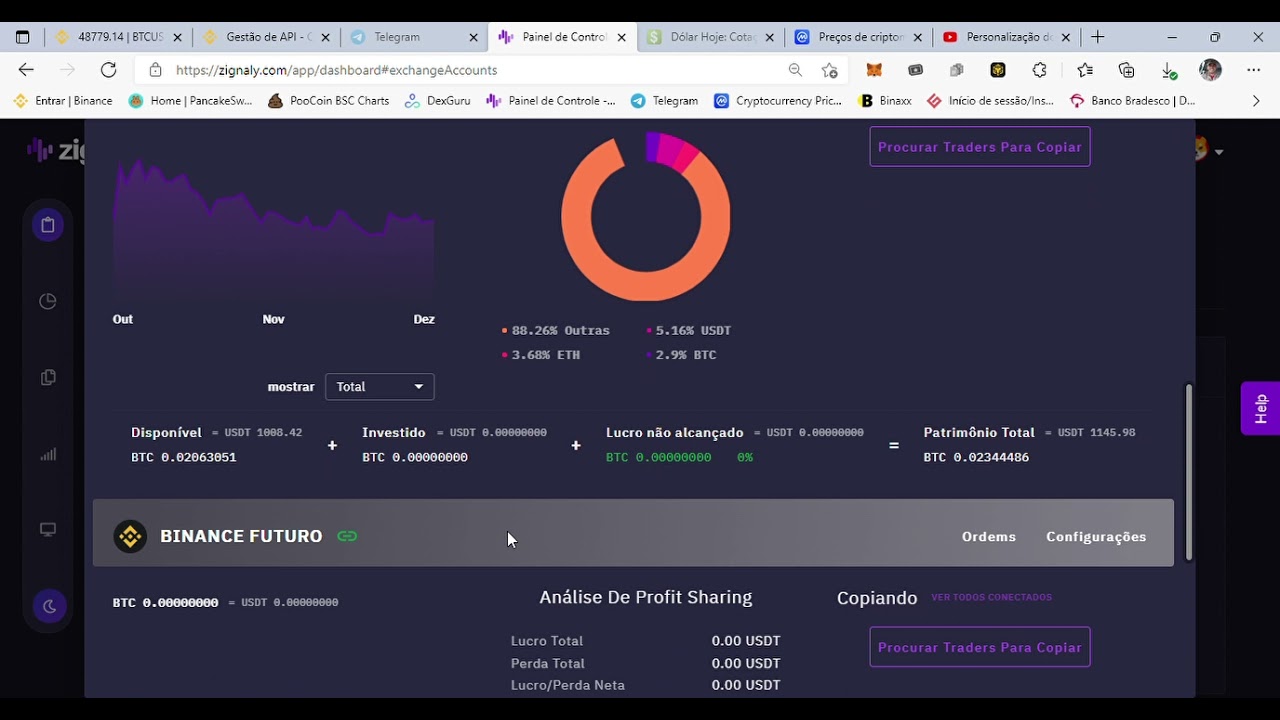Click the green link icon beside Binance Futuro

(347, 536)
